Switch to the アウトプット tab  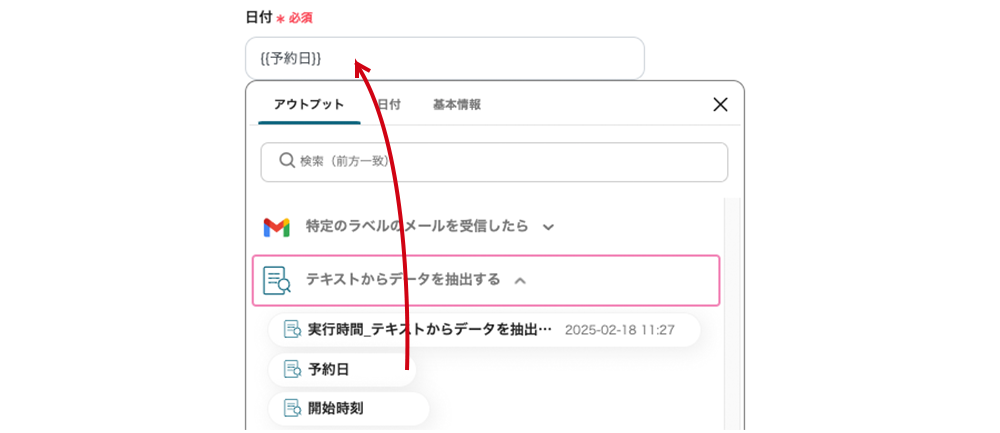(x=309, y=104)
